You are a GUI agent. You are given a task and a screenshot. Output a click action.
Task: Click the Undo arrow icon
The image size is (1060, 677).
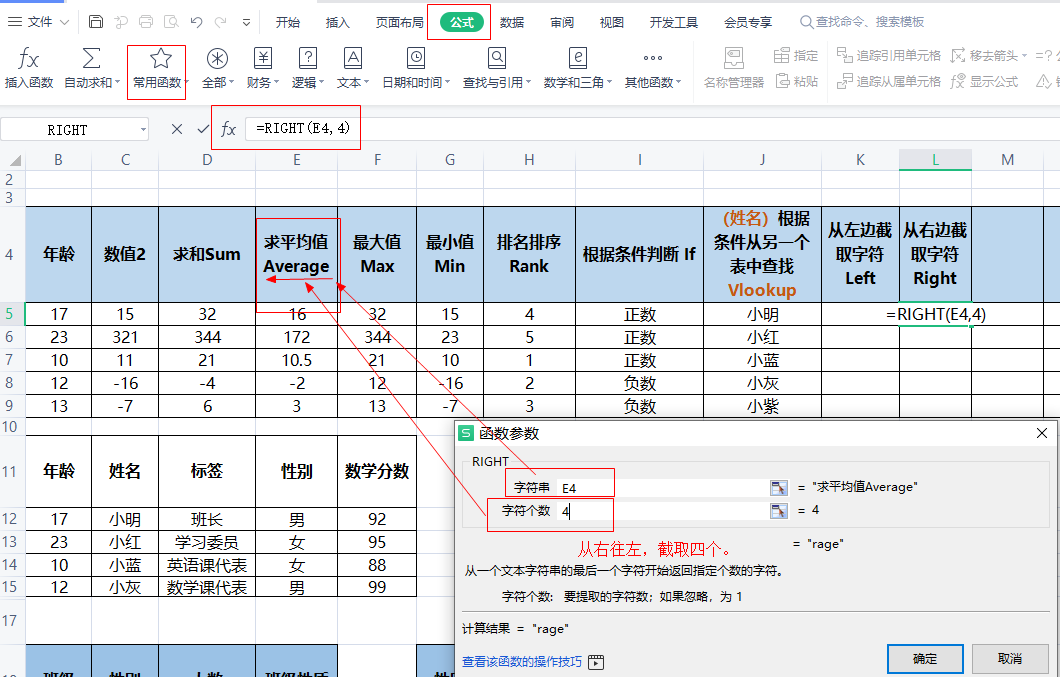[x=196, y=22]
